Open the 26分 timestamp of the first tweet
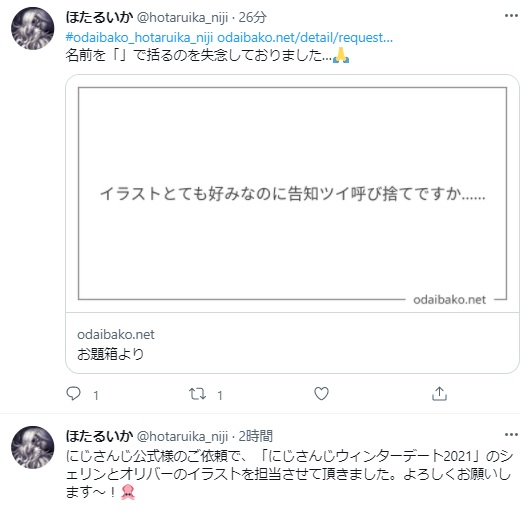Image resolution: width=520 pixels, height=511 pixels. click(252, 17)
